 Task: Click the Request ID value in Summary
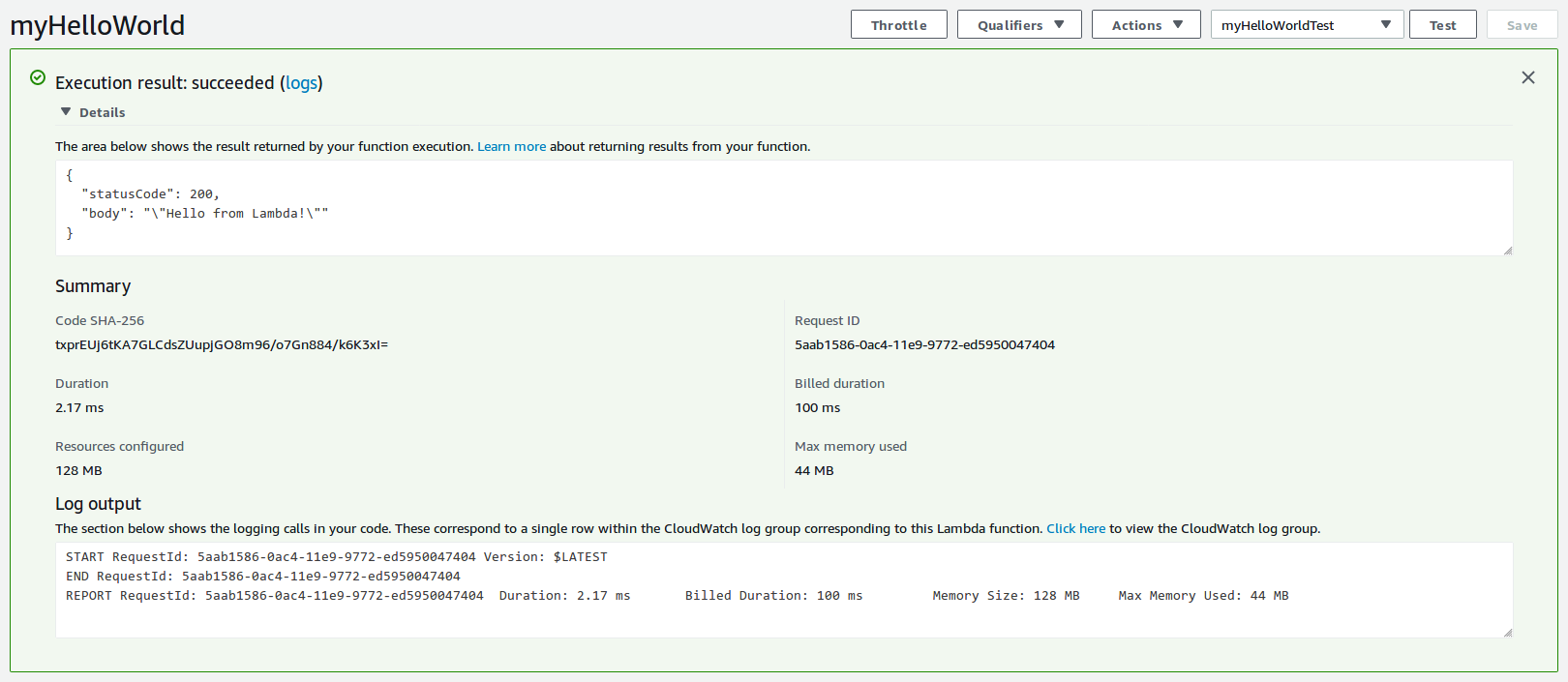click(924, 345)
